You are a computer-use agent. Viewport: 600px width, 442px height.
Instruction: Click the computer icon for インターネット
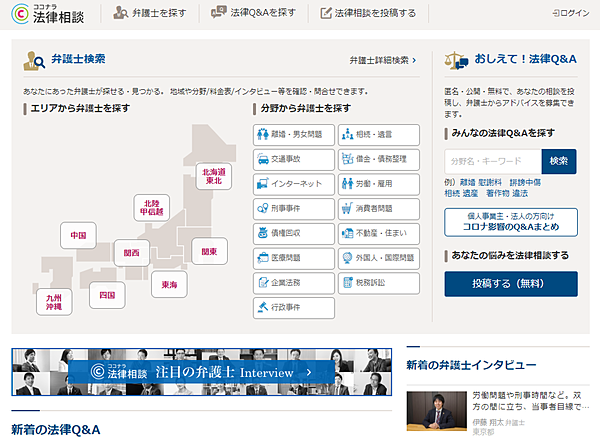pos(262,184)
